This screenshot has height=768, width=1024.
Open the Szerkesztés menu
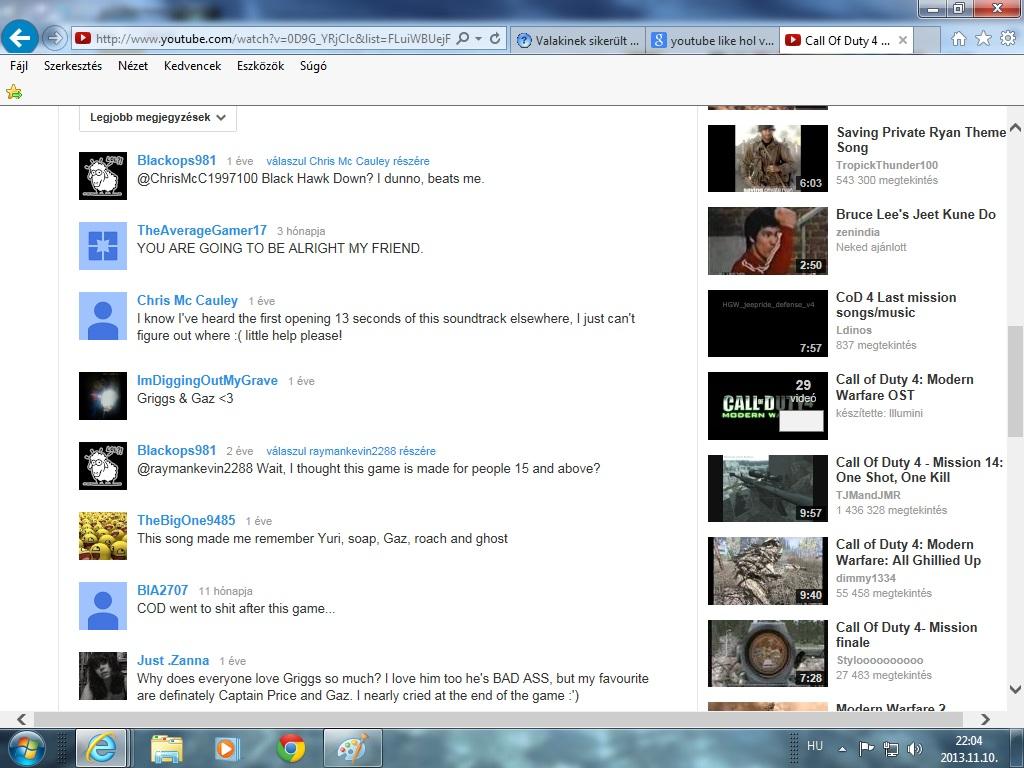point(73,66)
